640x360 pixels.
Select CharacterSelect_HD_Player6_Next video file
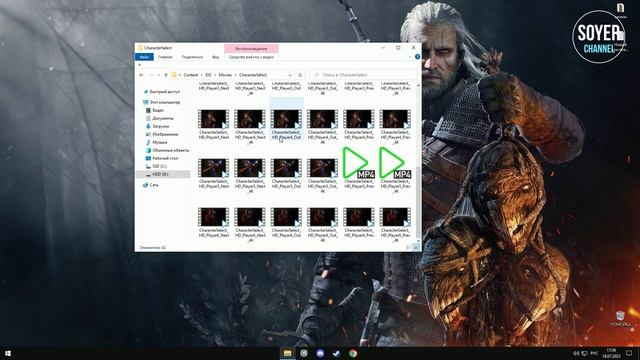pos(213,222)
